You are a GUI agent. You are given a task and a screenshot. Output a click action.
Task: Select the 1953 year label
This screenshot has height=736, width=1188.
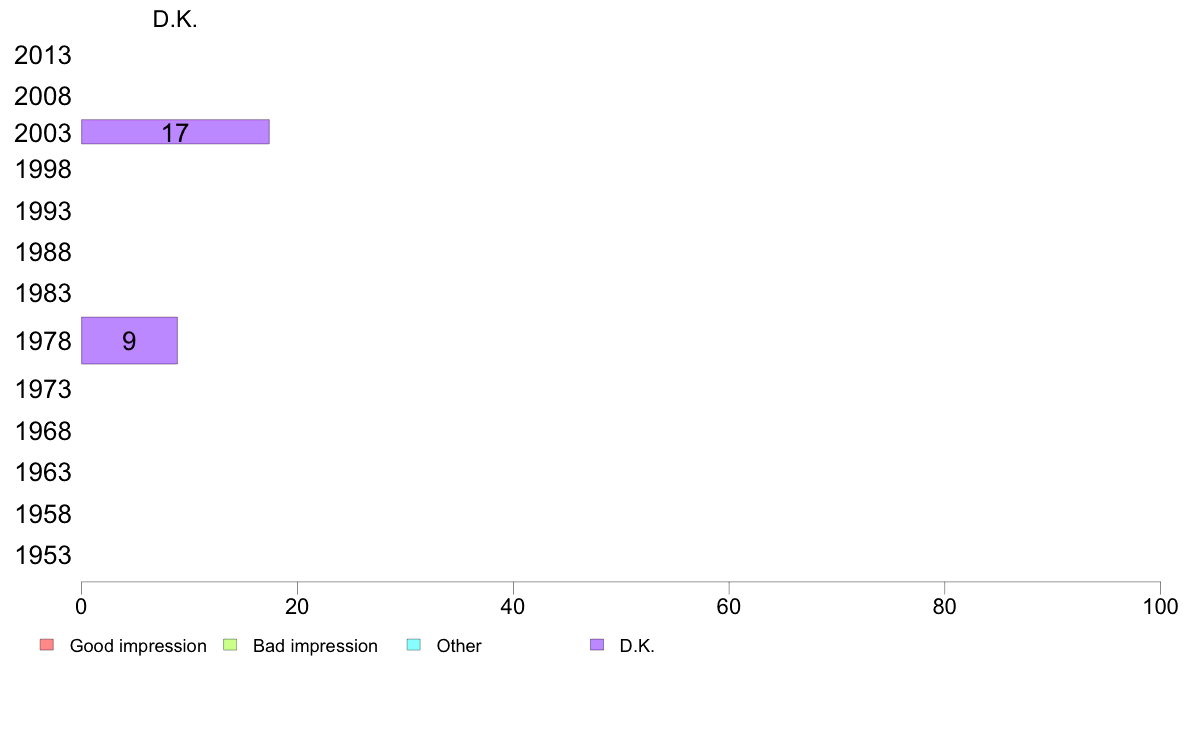43,556
